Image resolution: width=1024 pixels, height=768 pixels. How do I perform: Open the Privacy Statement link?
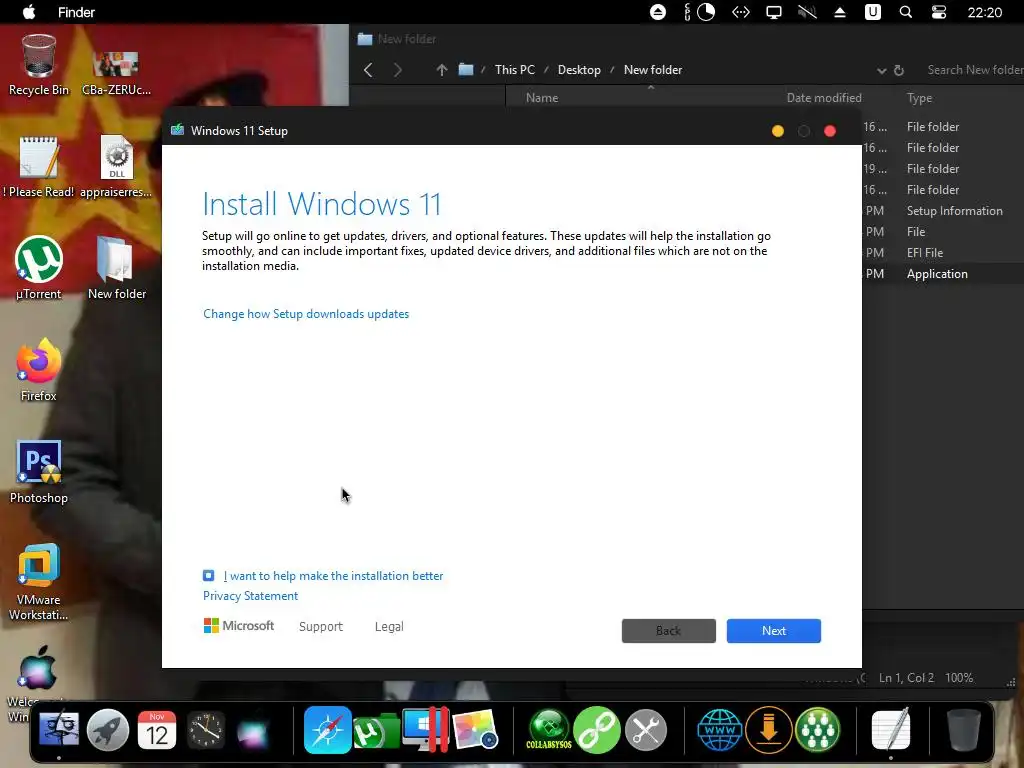(250, 596)
